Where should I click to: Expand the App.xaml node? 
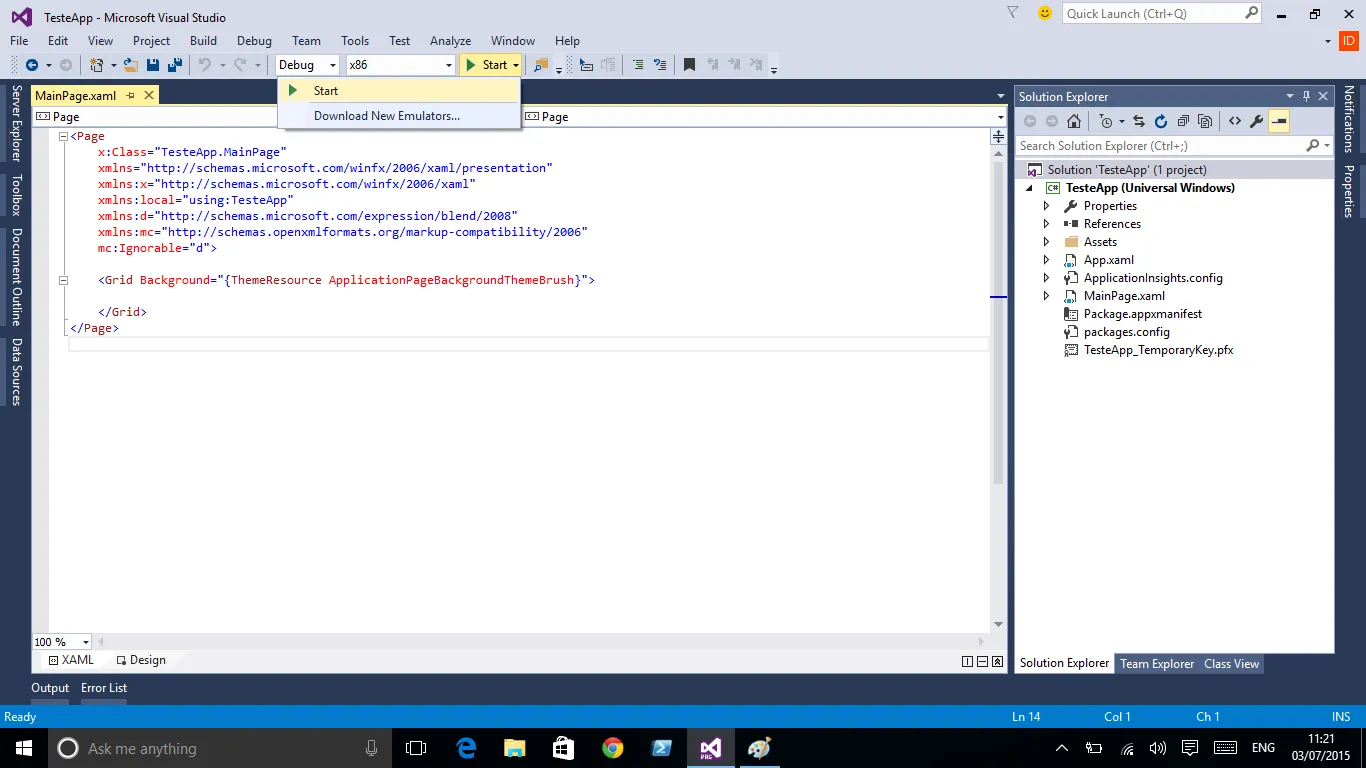pos(1047,260)
